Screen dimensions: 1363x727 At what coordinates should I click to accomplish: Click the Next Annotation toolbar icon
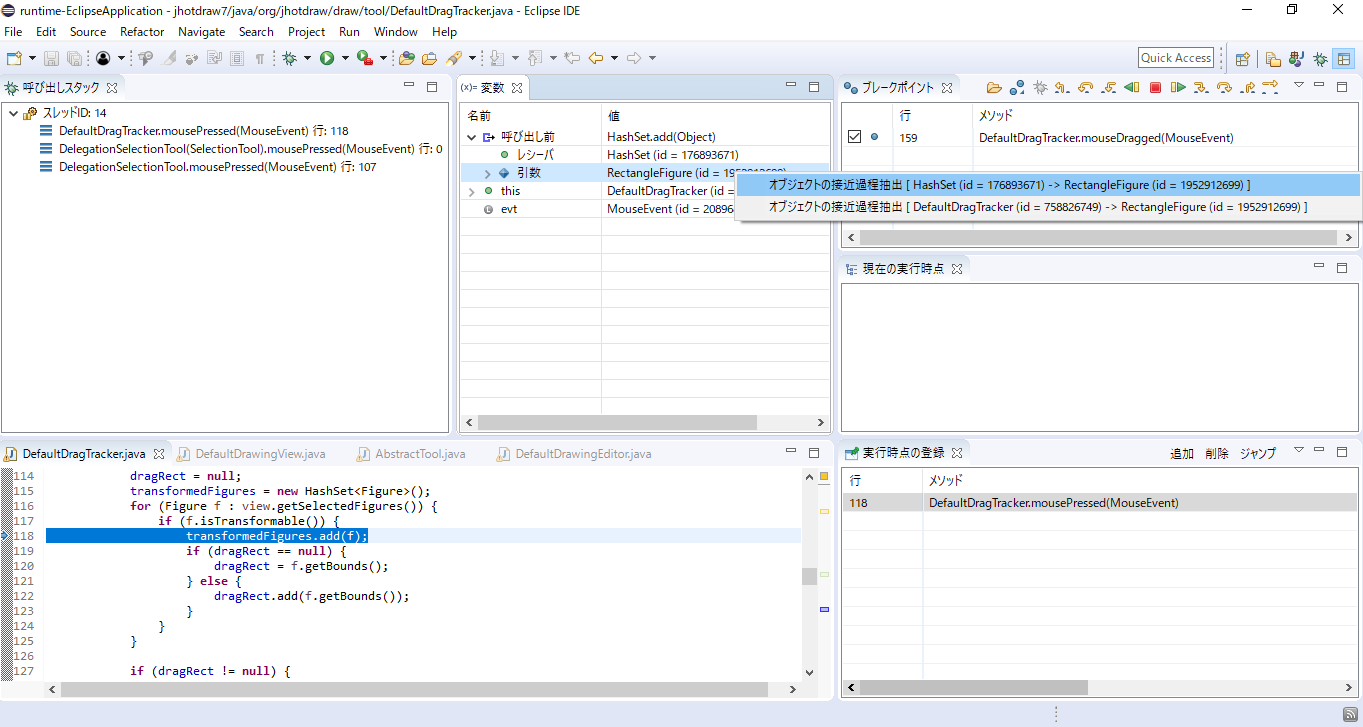click(x=497, y=58)
